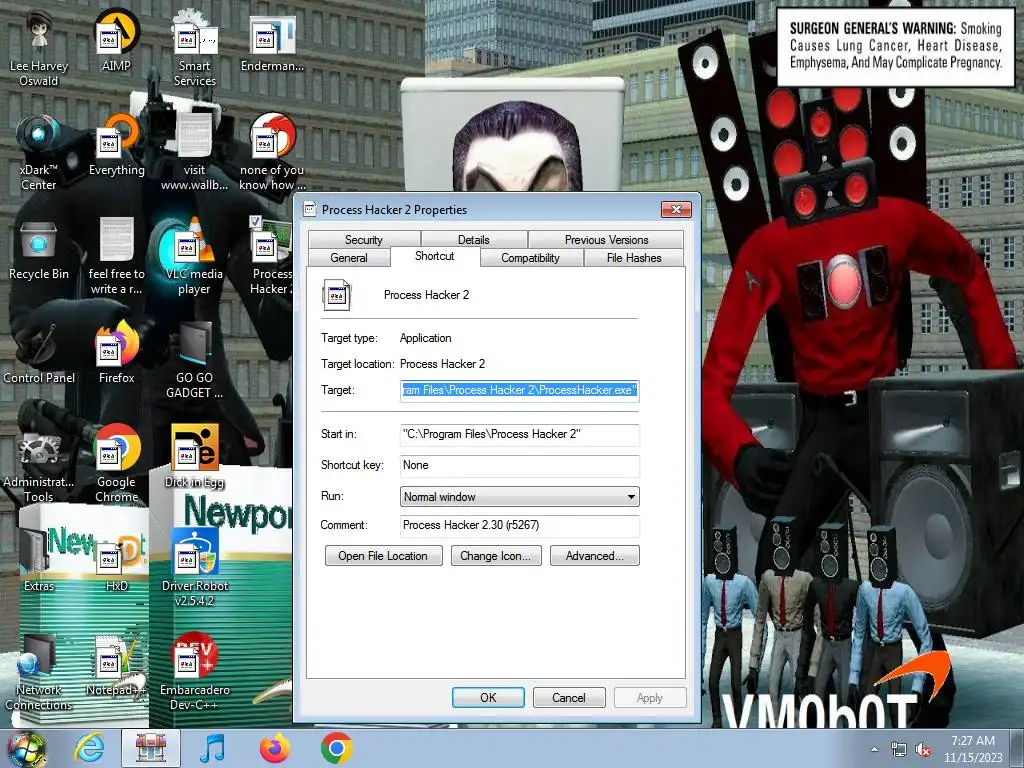The image size is (1024, 768).
Task: Click the network status tray icon
Action: 899,750
